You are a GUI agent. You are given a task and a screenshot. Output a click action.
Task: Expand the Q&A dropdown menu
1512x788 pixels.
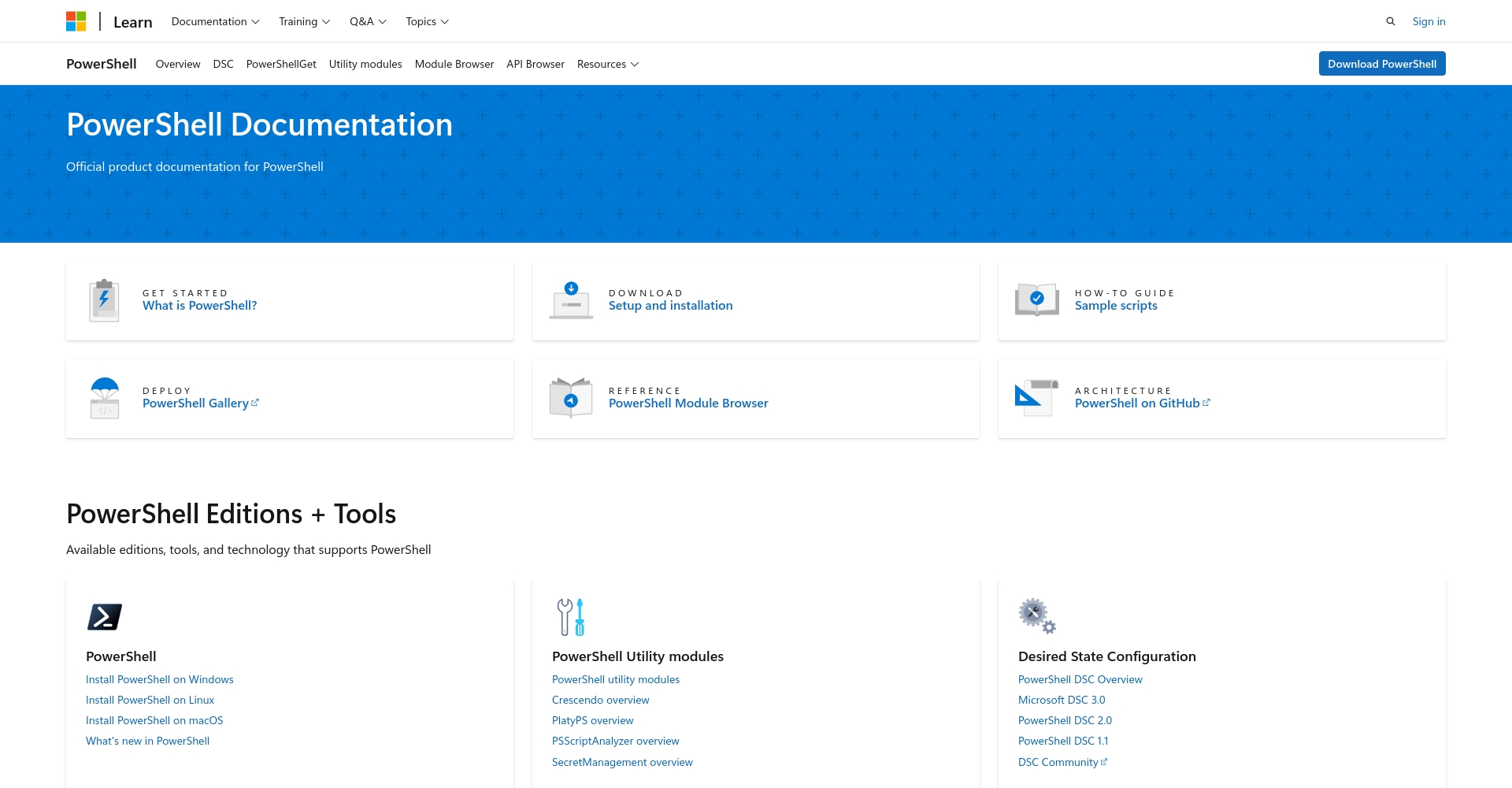point(369,21)
